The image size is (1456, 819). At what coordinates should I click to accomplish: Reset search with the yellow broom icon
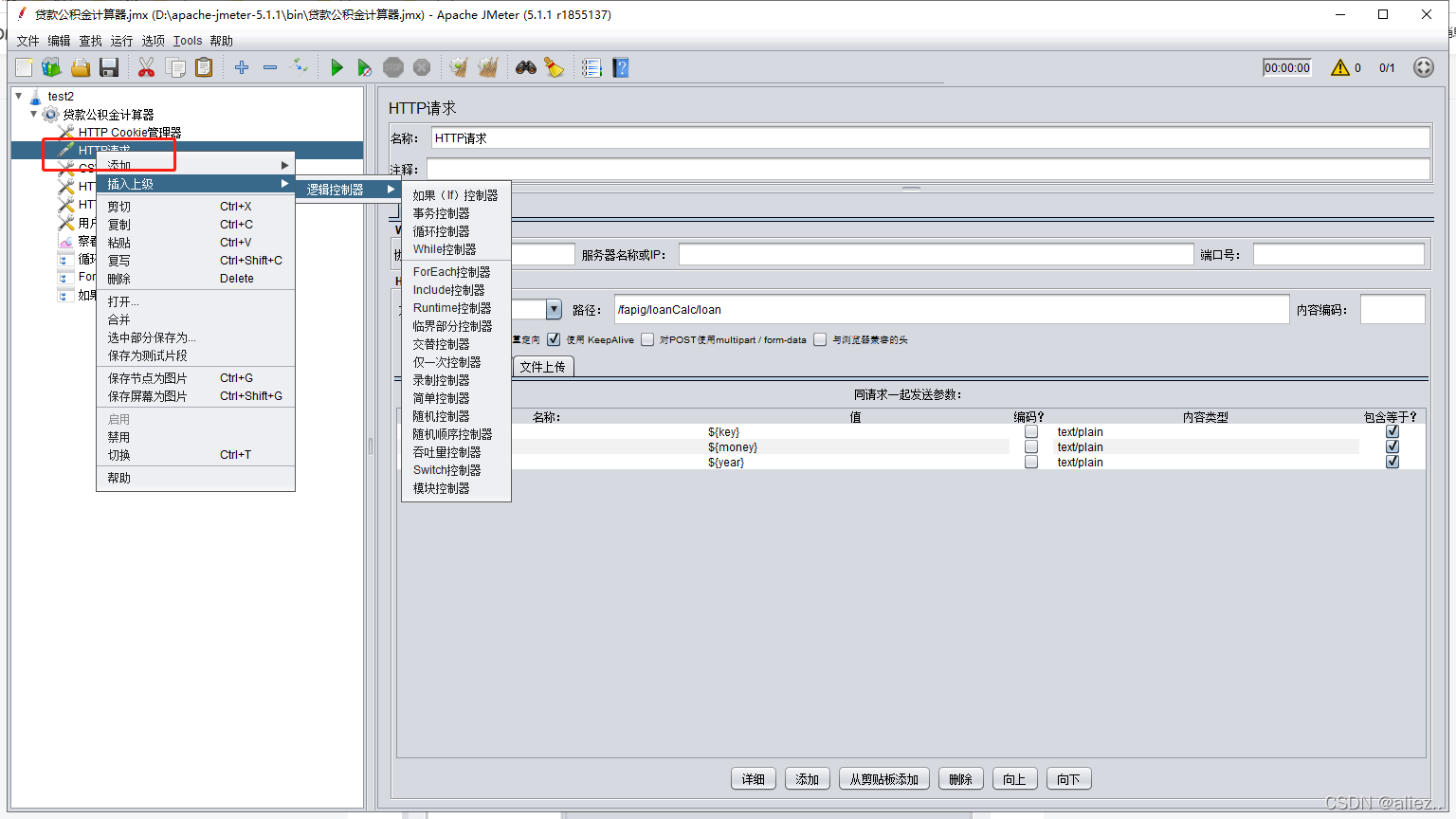[x=555, y=67]
